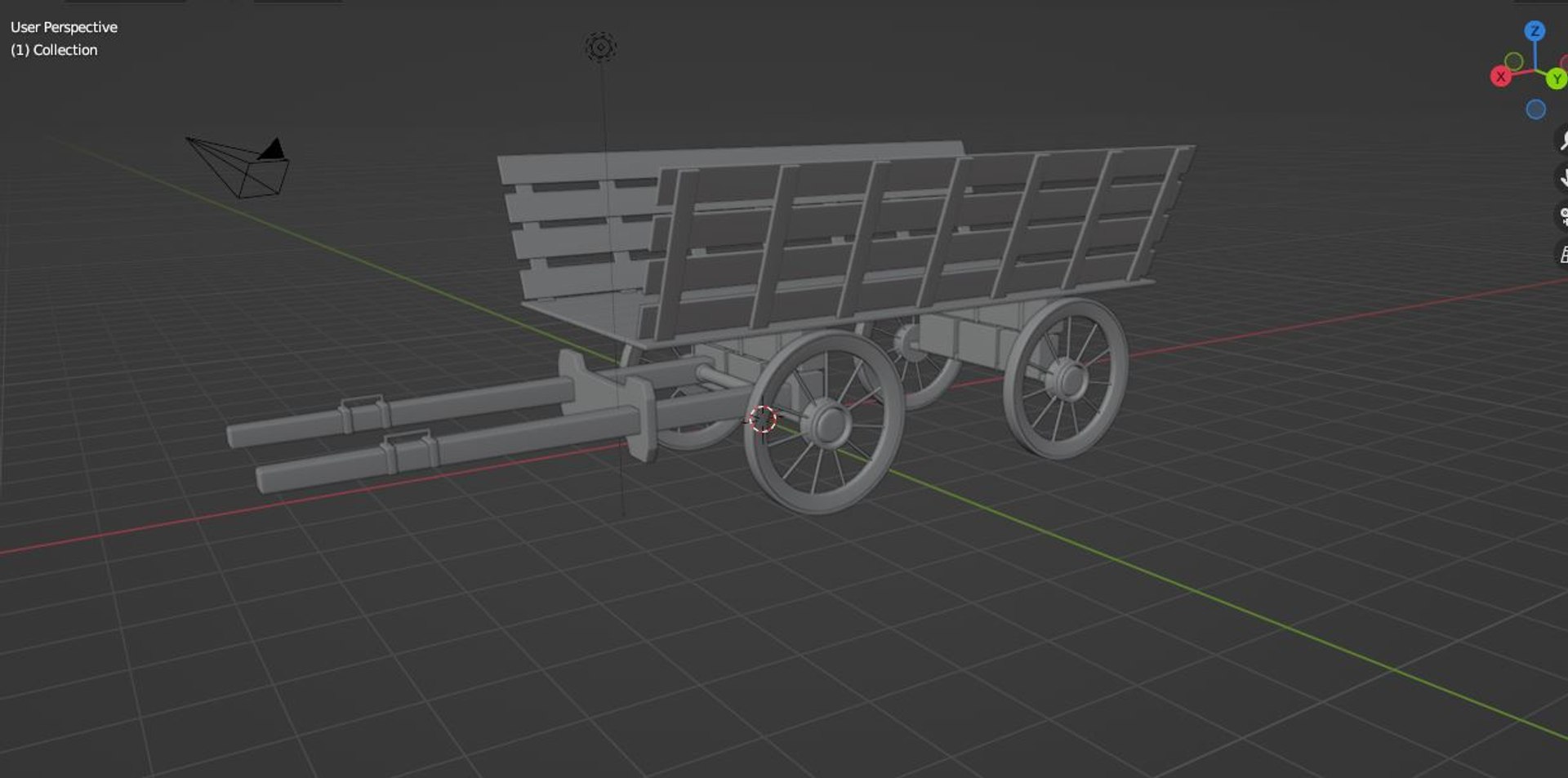Viewport: 1568px width, 778px height.
Task: Click the 3D cursor near the front wheel
Action: (x=762, y=419)
